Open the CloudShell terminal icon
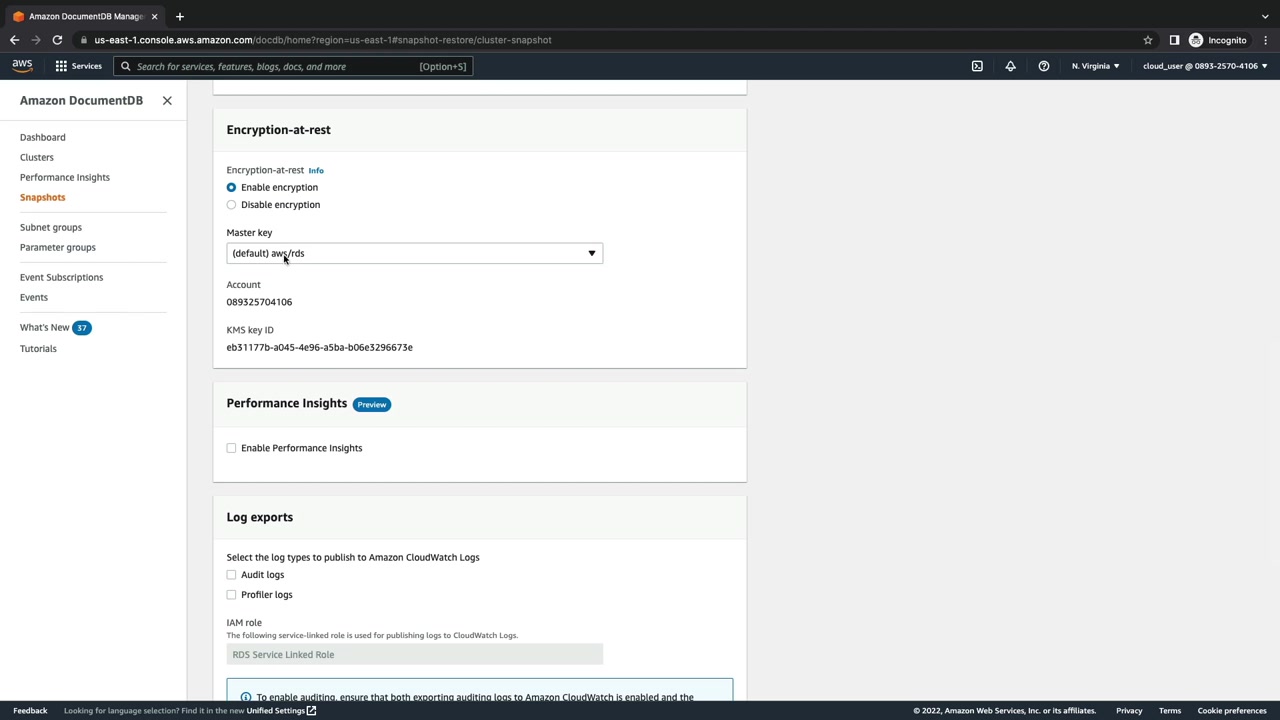This screenshot has width=1280, height=720. coord(977,66)
